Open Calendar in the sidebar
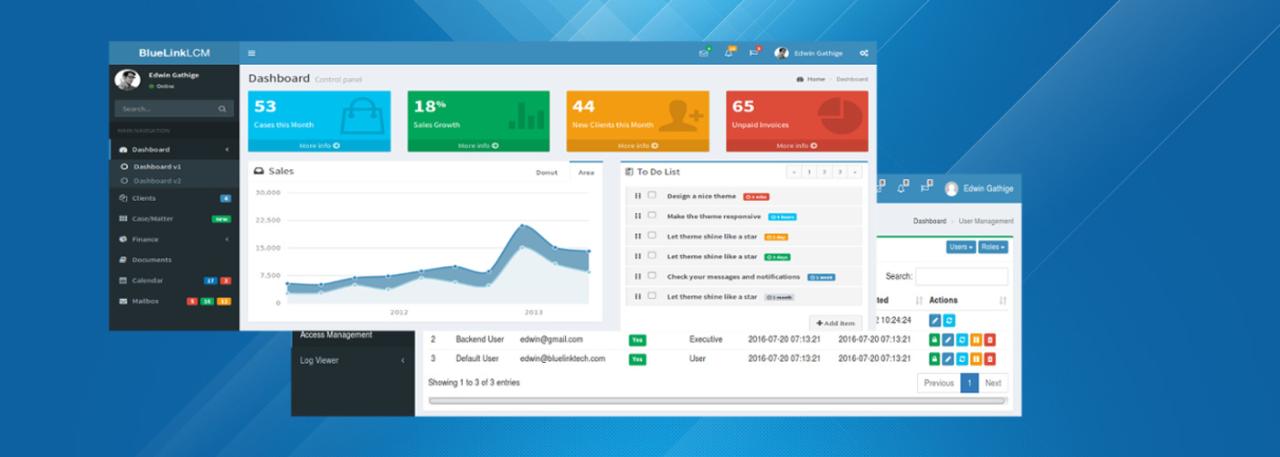The image size is (1280, 457). tap(174, 280)
